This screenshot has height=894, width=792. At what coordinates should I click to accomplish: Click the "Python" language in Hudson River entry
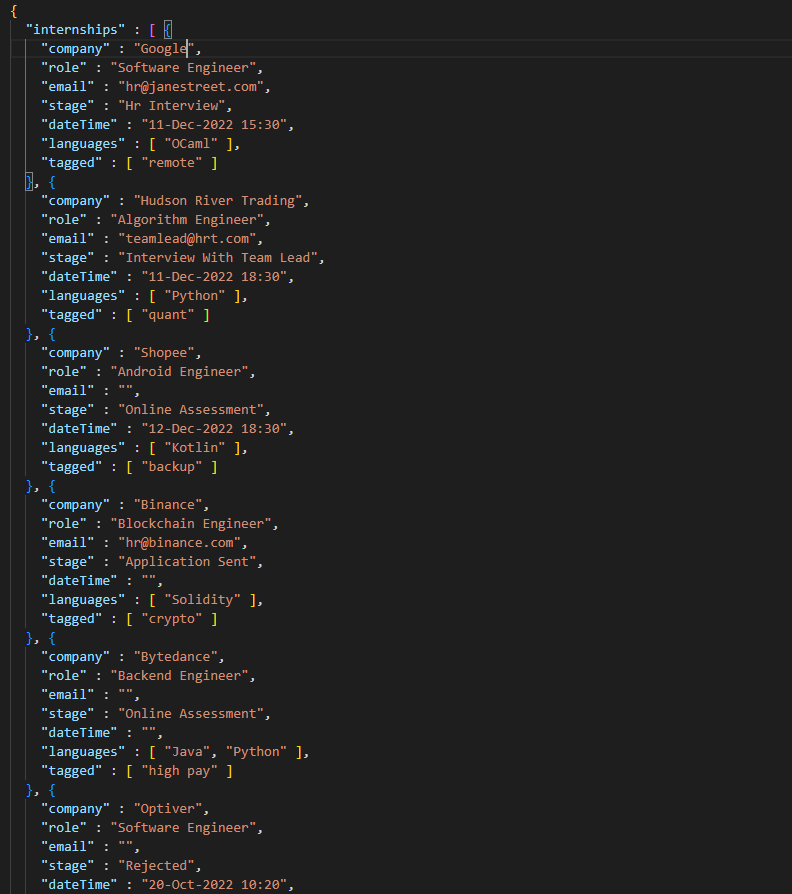tap(195, 295)
